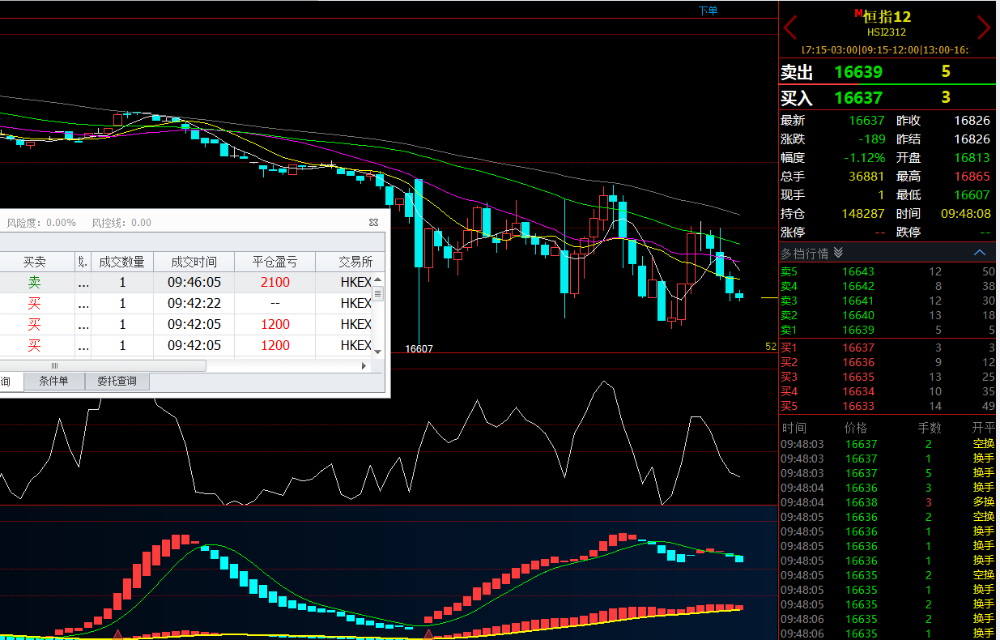This screenshot has height=640, width=1000.
Task: Click 卖2 depth row at 16640
Action: pos(888,316)
